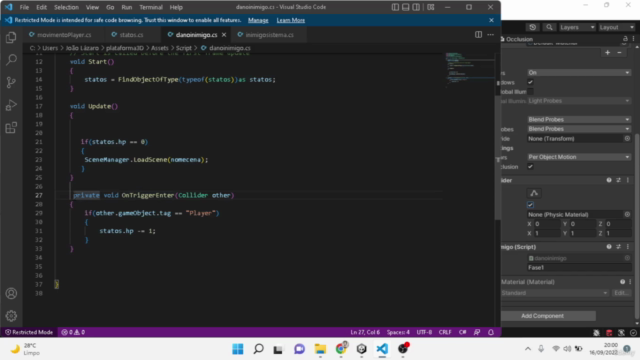
Task: Click the Fase1 input field
Action: [579, 267]
